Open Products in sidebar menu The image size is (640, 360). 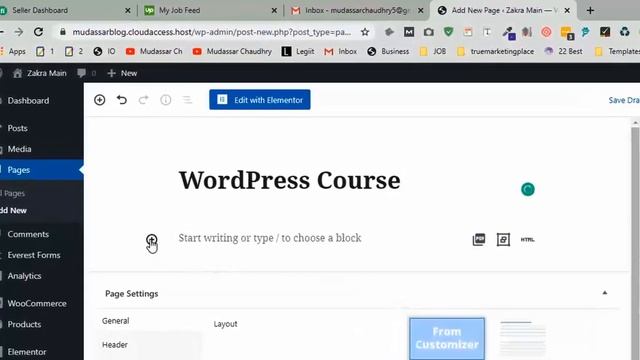click(x=24, y=324)
